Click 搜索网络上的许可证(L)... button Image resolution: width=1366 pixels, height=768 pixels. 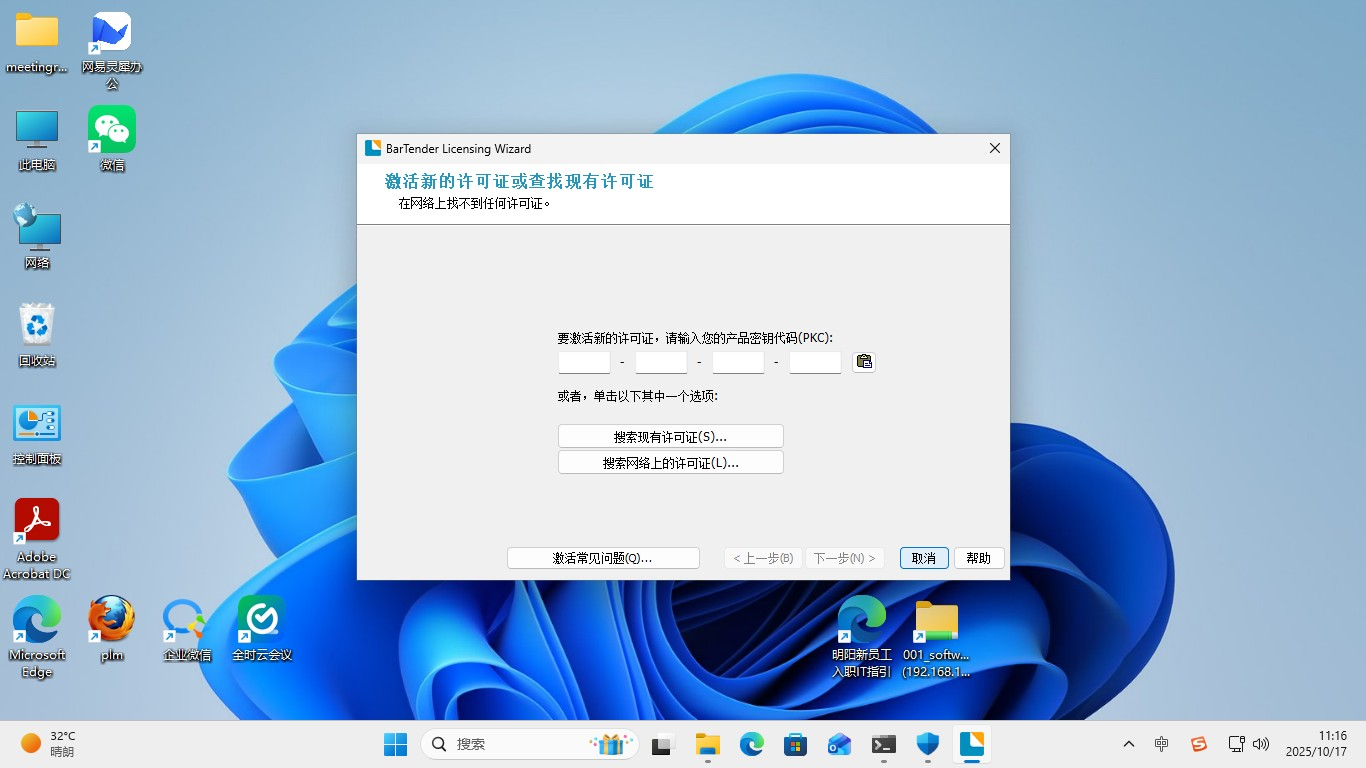pos(670,463)
